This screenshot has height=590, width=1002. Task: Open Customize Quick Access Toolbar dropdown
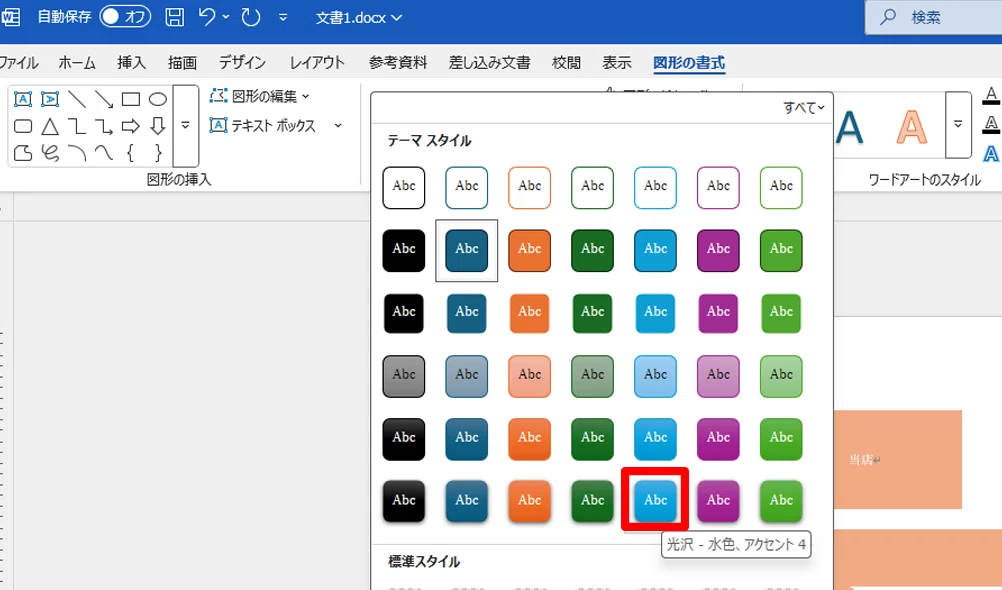pos(283,17)
